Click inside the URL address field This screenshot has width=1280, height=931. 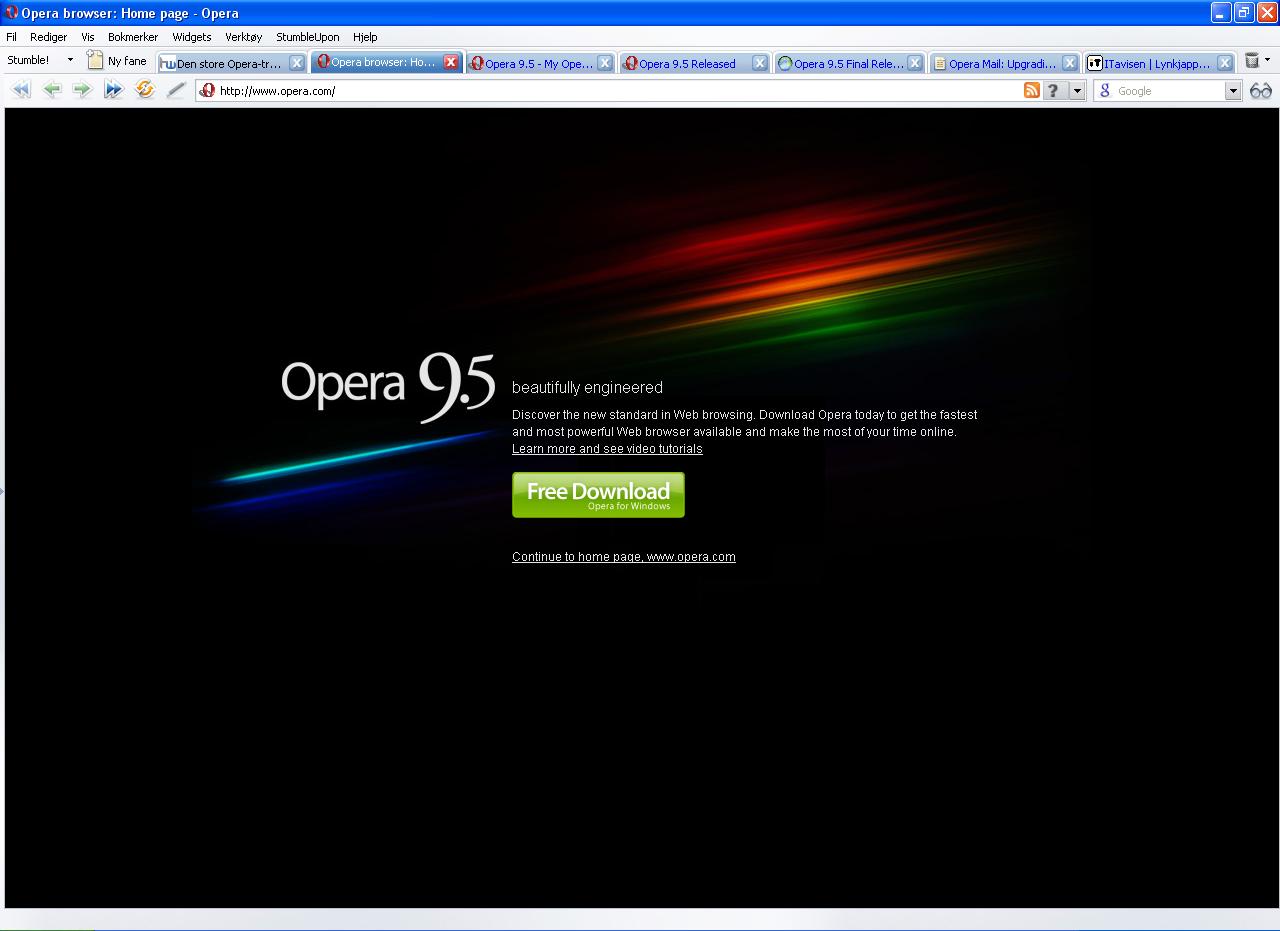tap(620, 91)
